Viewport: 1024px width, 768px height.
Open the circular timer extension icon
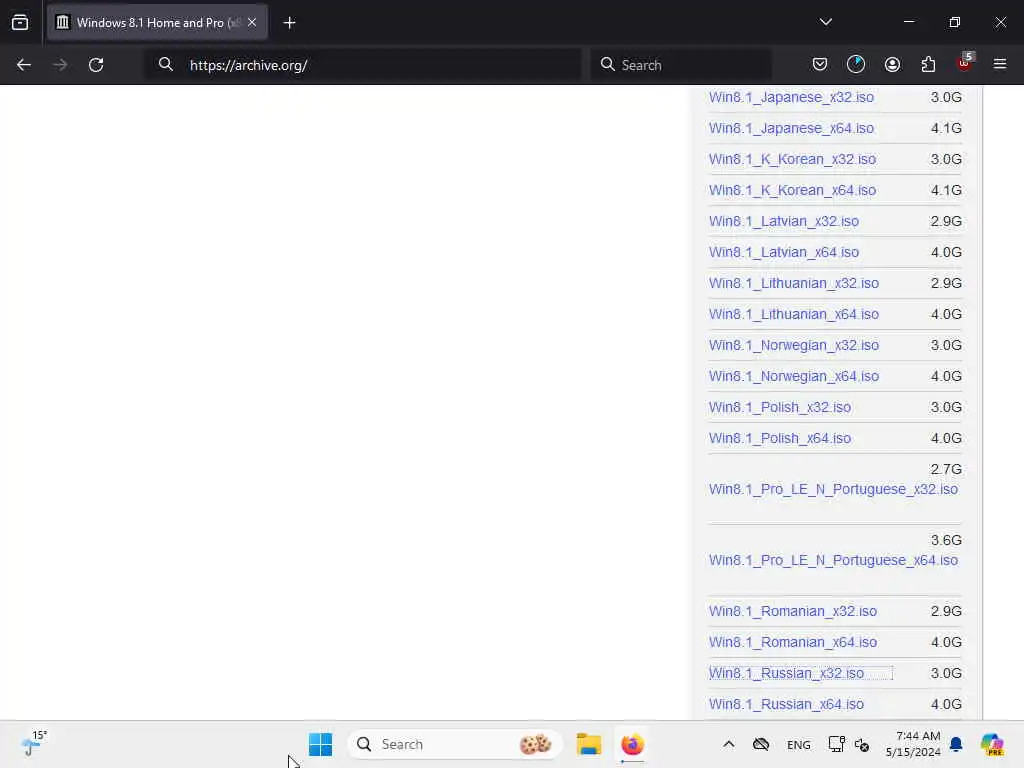tap(856, 64)
